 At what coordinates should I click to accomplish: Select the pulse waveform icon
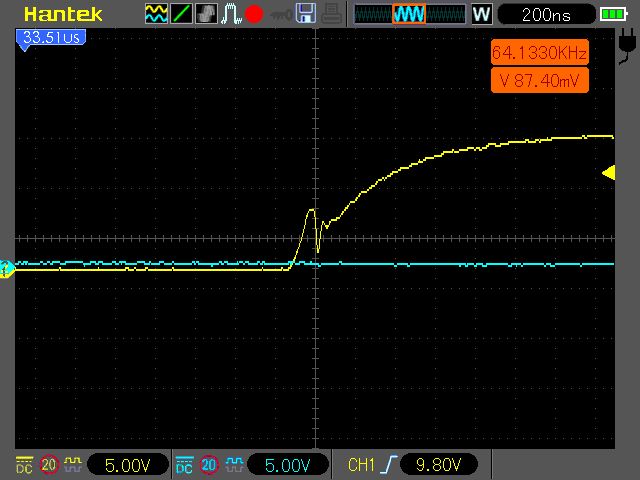pyautogui.click(x=231, y=13)
